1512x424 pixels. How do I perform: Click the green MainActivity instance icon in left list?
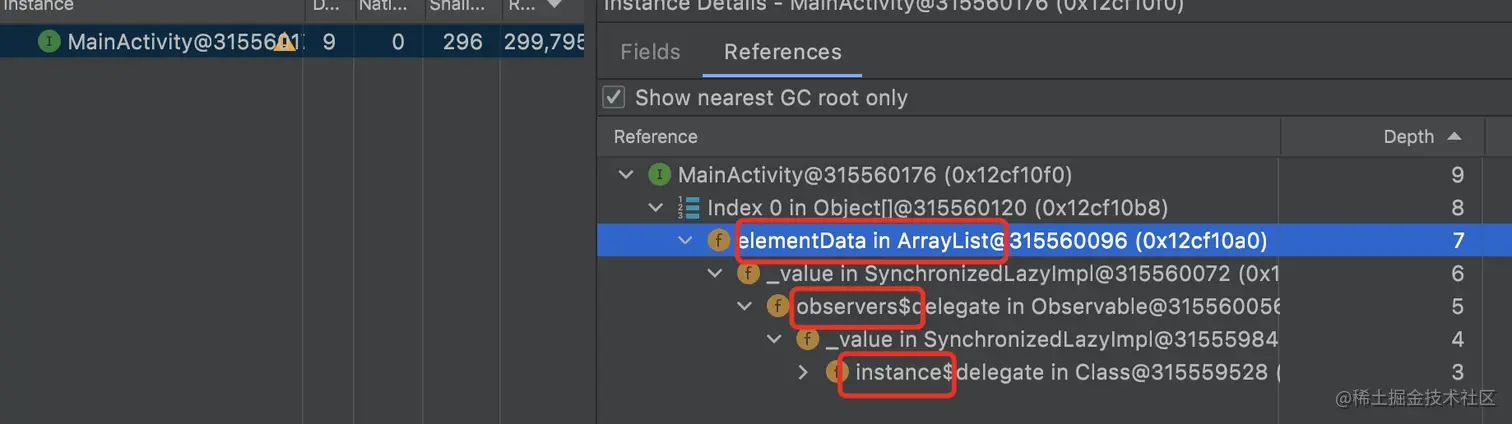pyautogui.click(x=49, y=42)
